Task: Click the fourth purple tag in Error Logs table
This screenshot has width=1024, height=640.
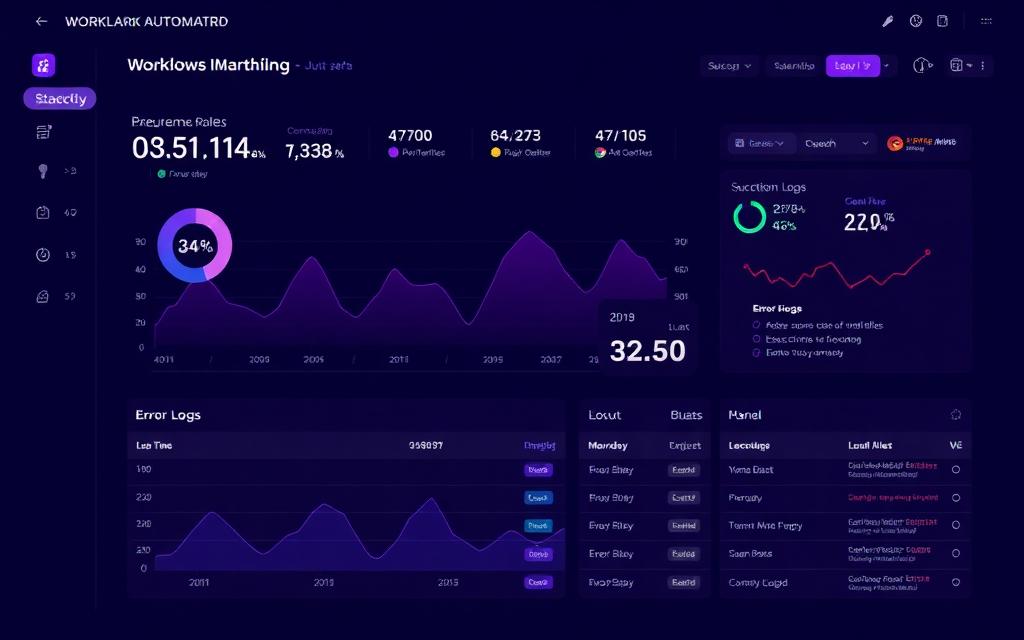Action: tap(538, 554)
